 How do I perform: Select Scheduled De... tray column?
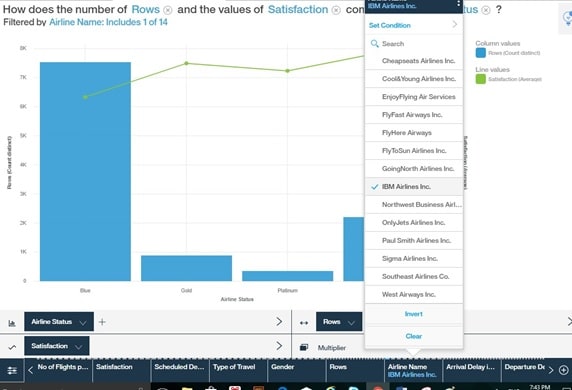(180, 371)
